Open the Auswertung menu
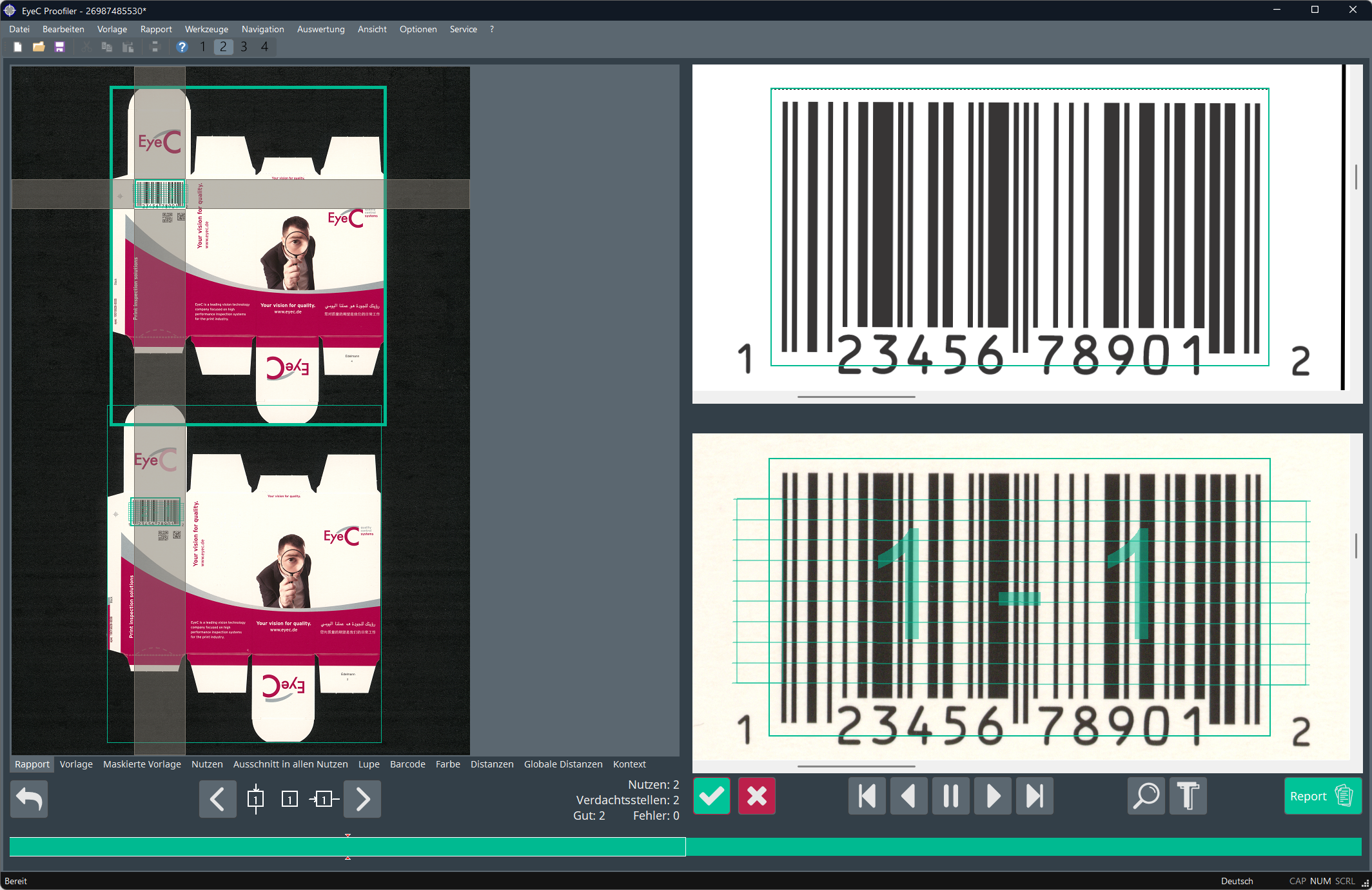The height and width of the screenshot is (890, 1372). point(320,29)
